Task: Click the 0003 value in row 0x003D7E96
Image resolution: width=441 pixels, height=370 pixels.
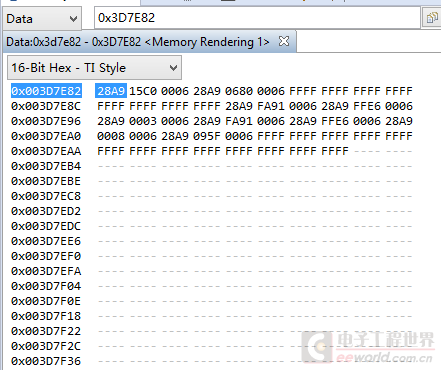Action: tap(143, 121)
